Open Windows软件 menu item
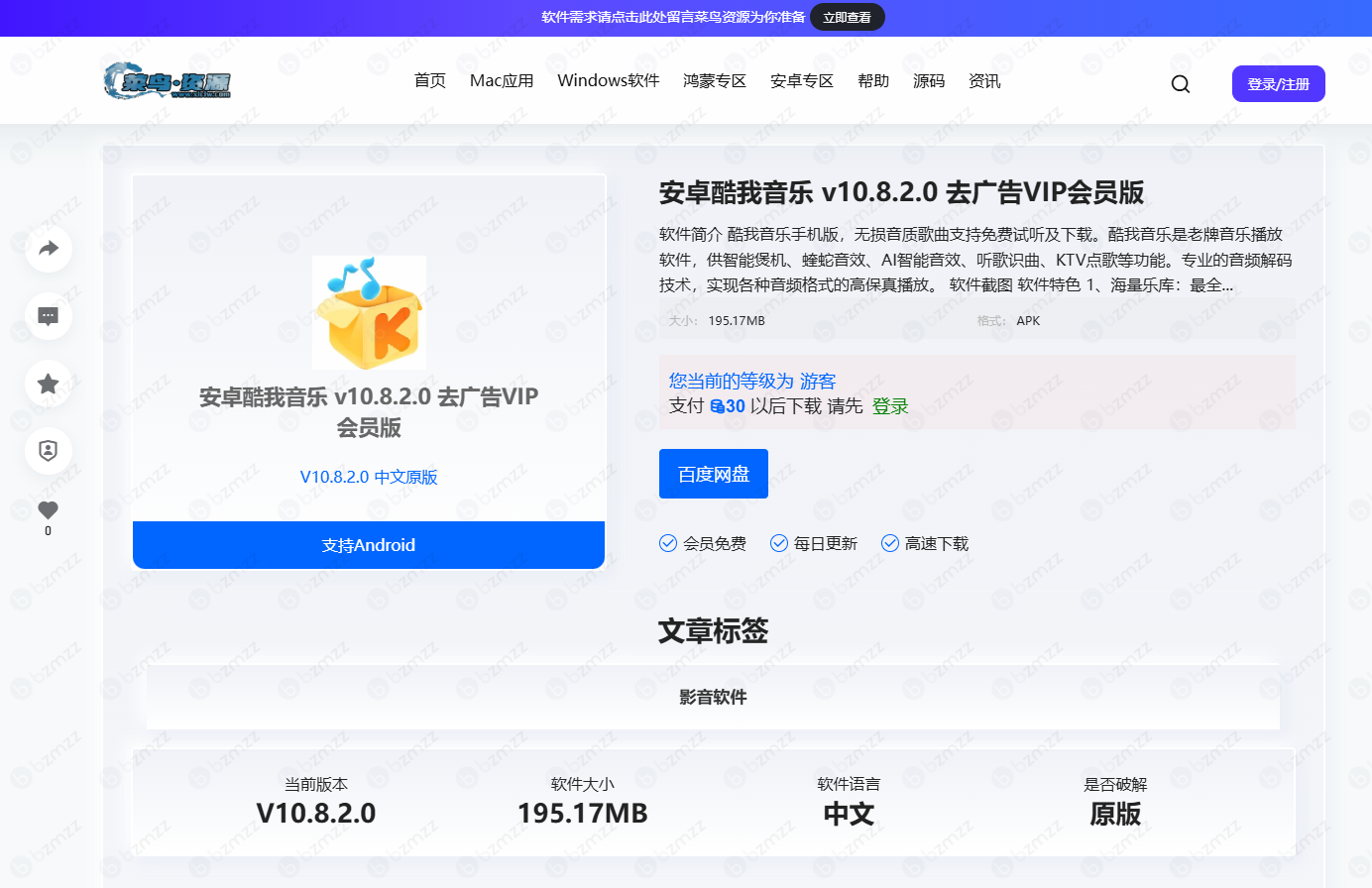1372x888 pixels. pos(609,81)
